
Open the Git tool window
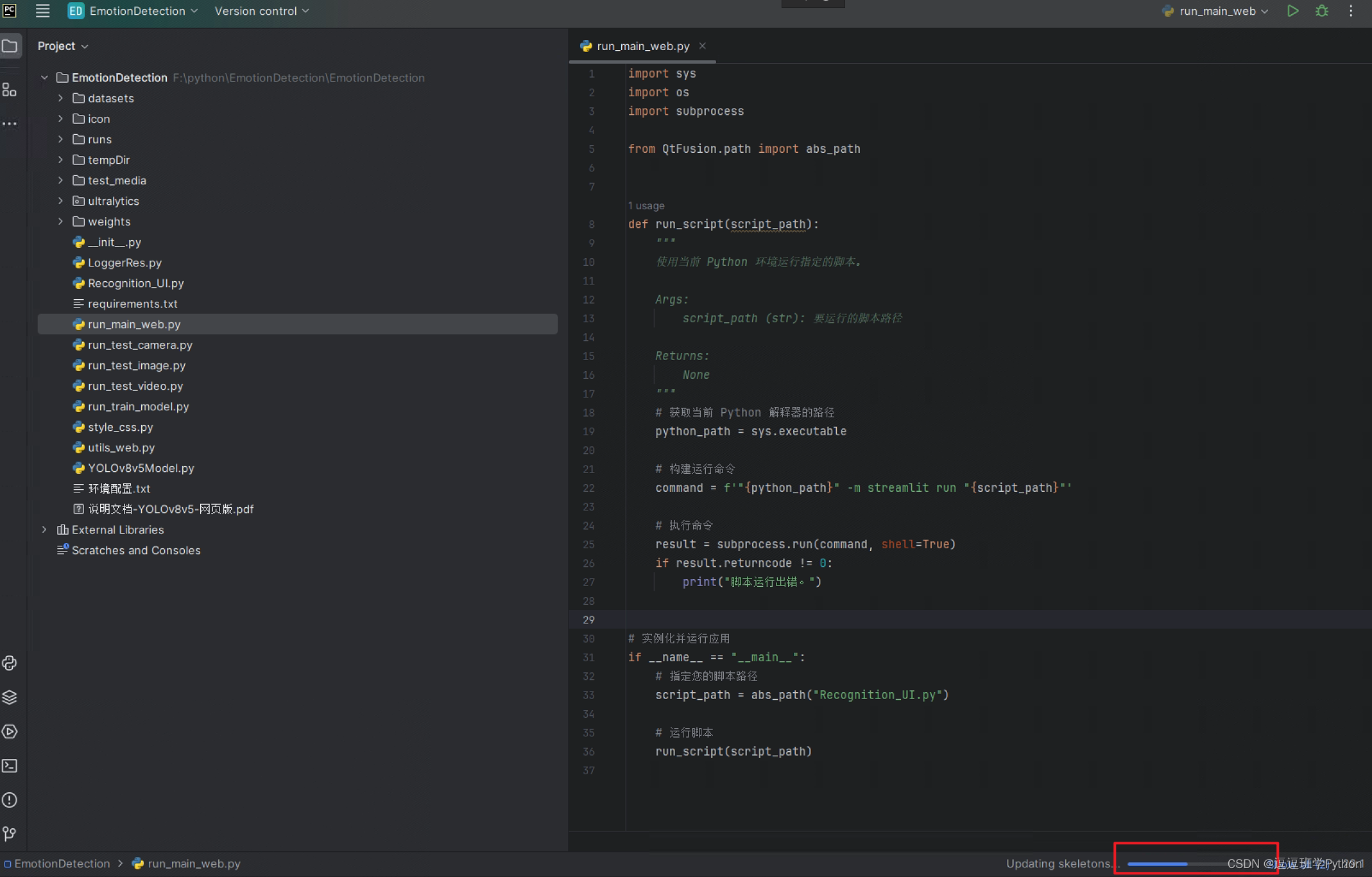10,833
